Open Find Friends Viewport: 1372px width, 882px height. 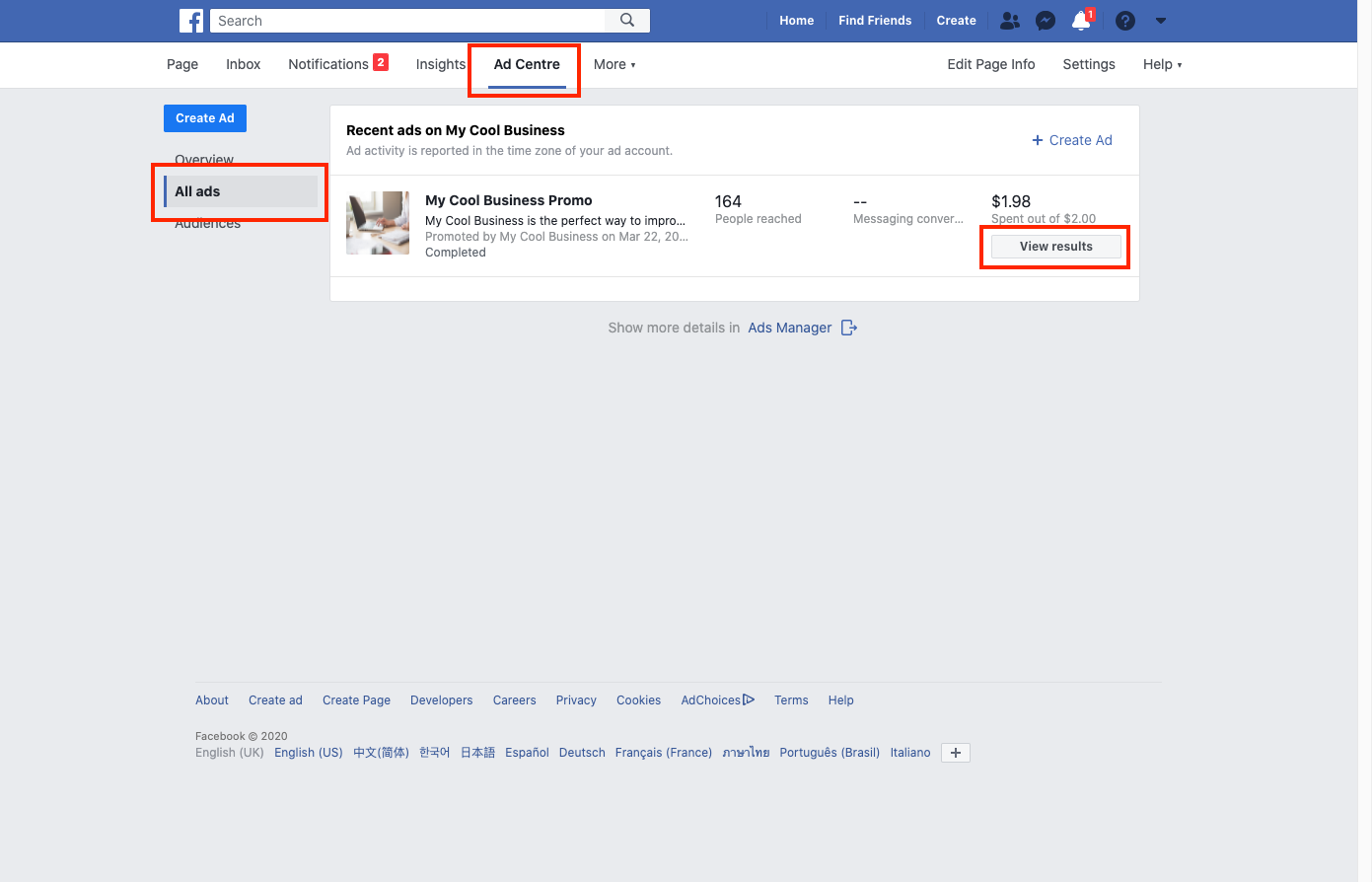tap(875, 21)
